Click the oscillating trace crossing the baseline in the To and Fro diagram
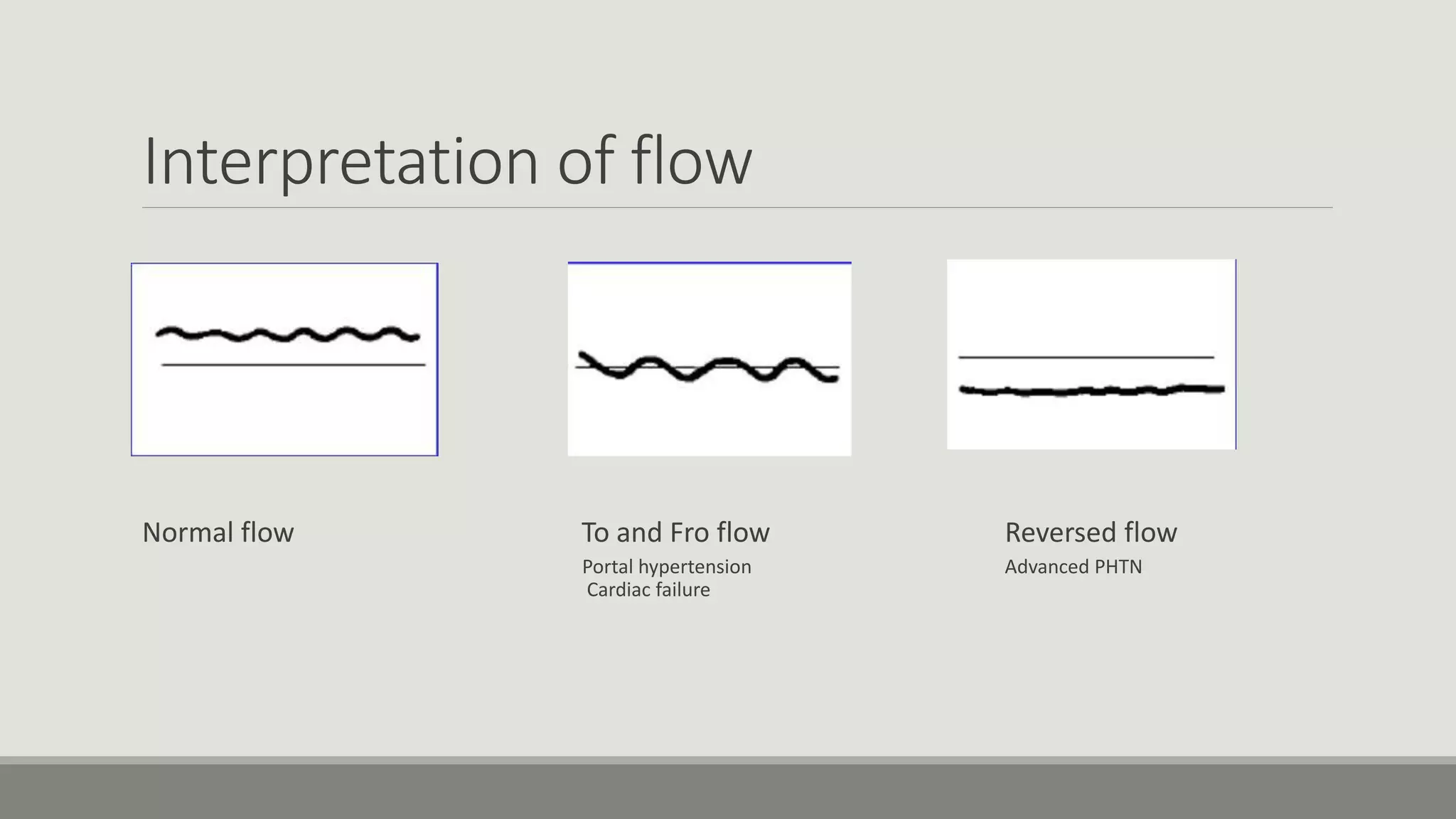 (x=709, y=368)
